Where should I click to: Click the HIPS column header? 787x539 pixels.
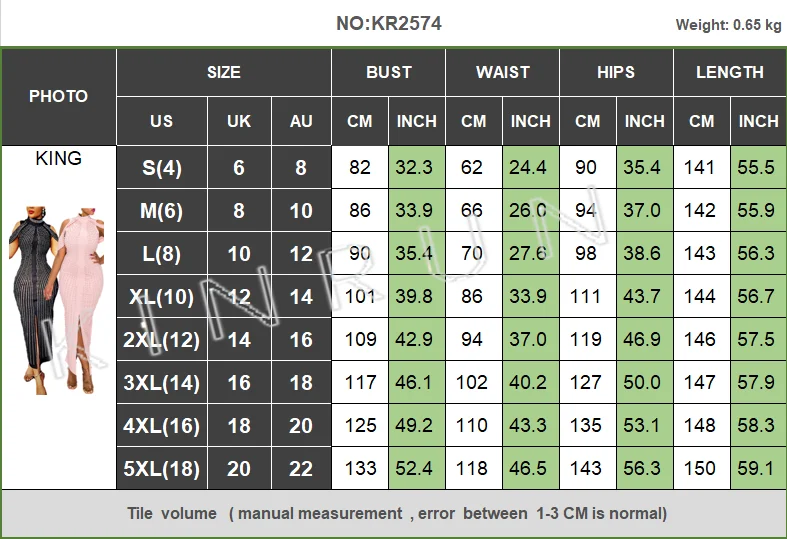click(x=616, y=72)
